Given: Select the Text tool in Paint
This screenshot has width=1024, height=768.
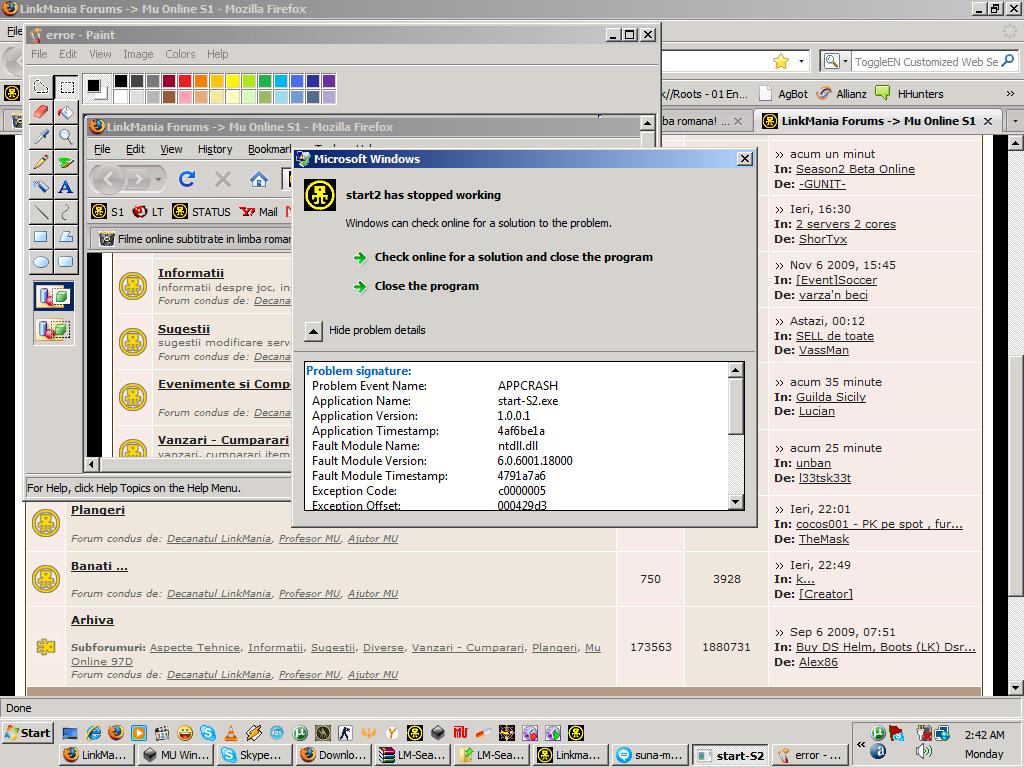Looking at the screenshot, I should coord(66,187).
